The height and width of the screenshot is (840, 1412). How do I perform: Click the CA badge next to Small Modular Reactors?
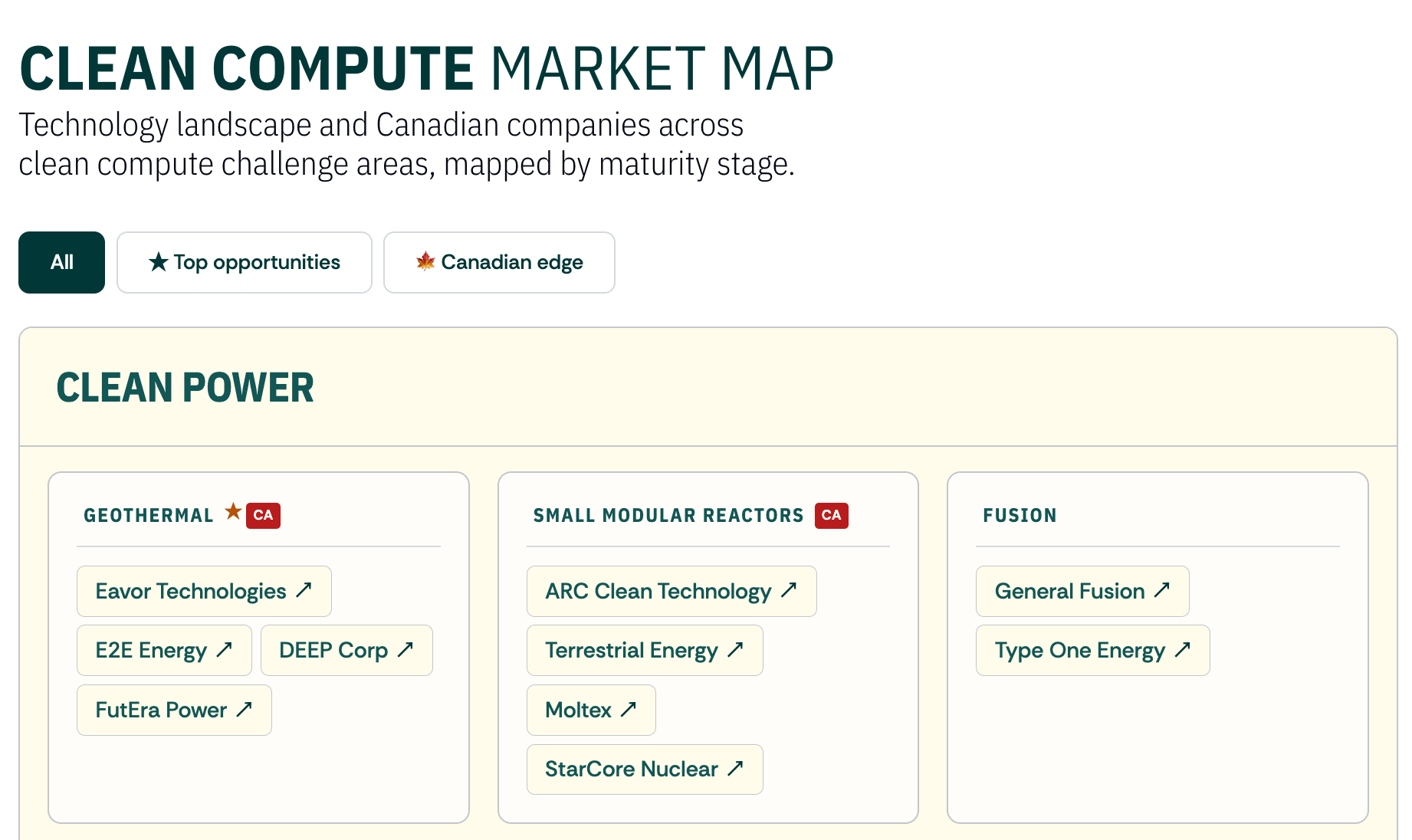pyautogui.click(x=832, y=515)
